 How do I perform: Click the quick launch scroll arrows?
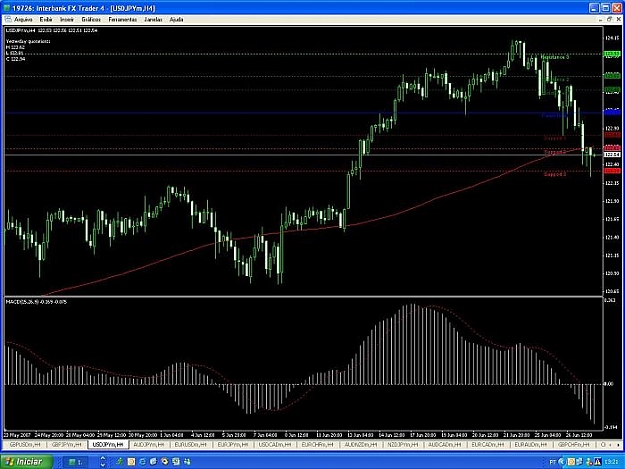103,462
